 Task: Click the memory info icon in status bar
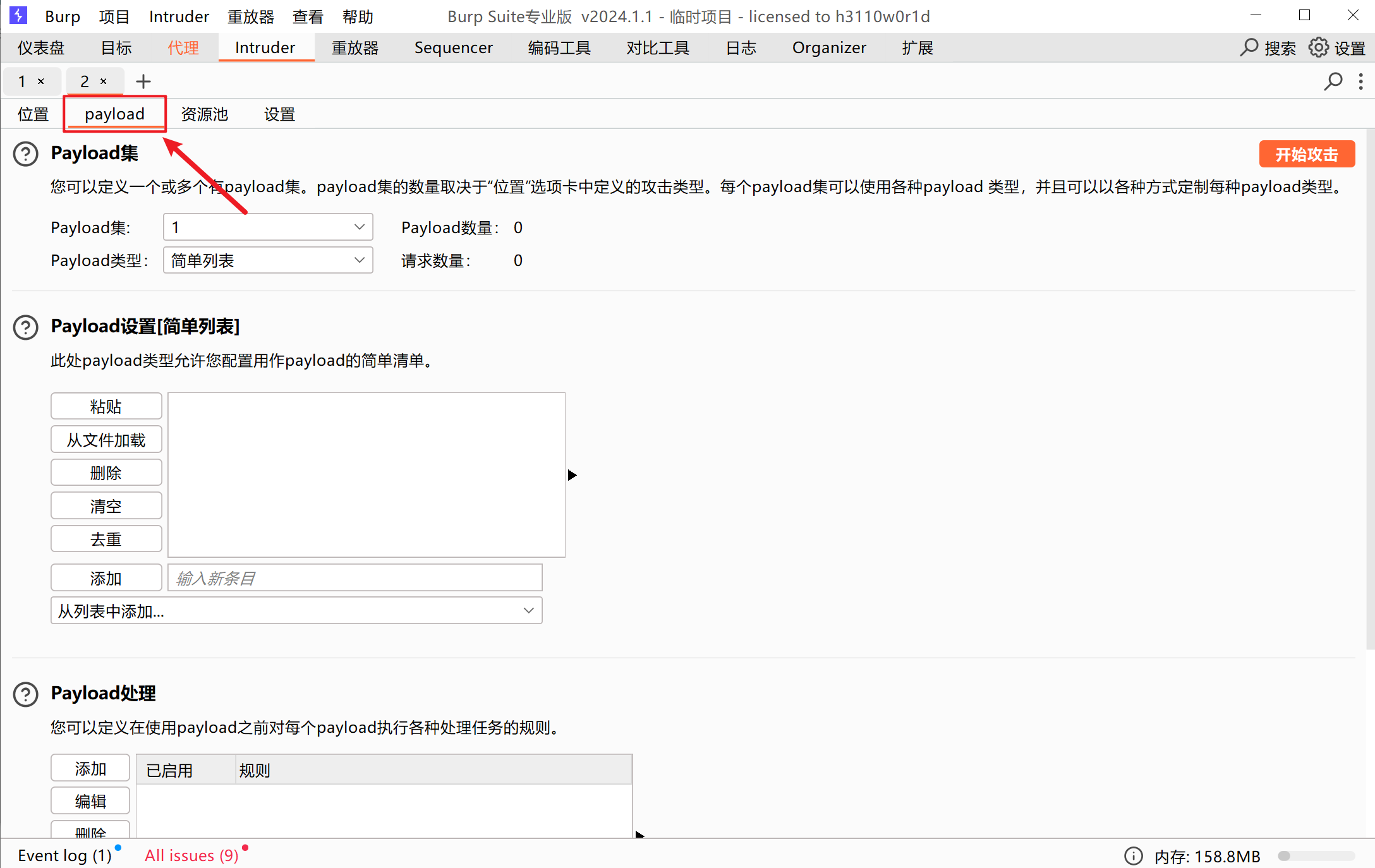pyautogui.click(x=1134, y=856)
